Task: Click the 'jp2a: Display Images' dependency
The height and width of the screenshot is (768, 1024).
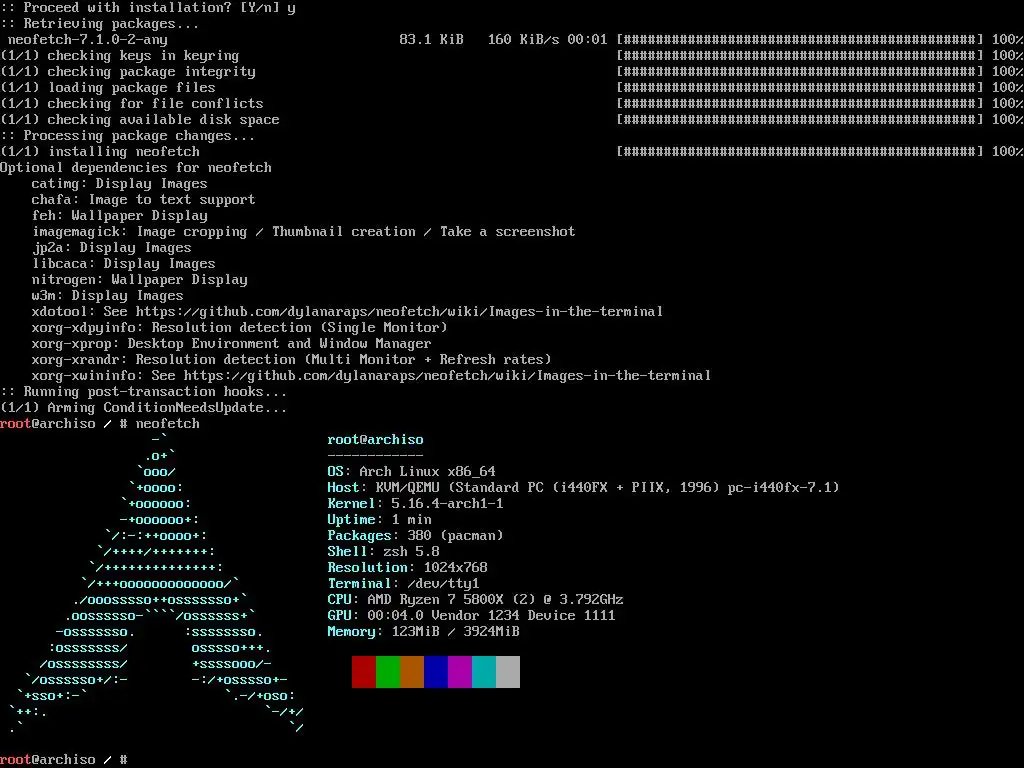Action: 112,248
